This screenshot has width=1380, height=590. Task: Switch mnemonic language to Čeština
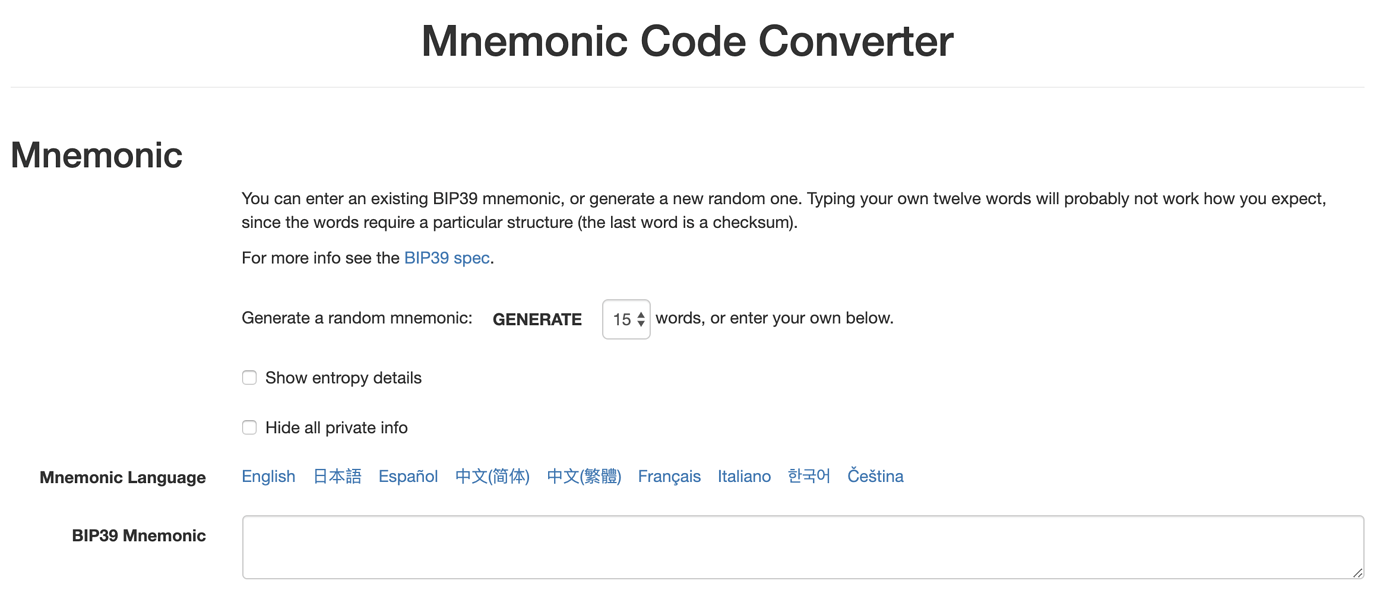coord(875,477)
